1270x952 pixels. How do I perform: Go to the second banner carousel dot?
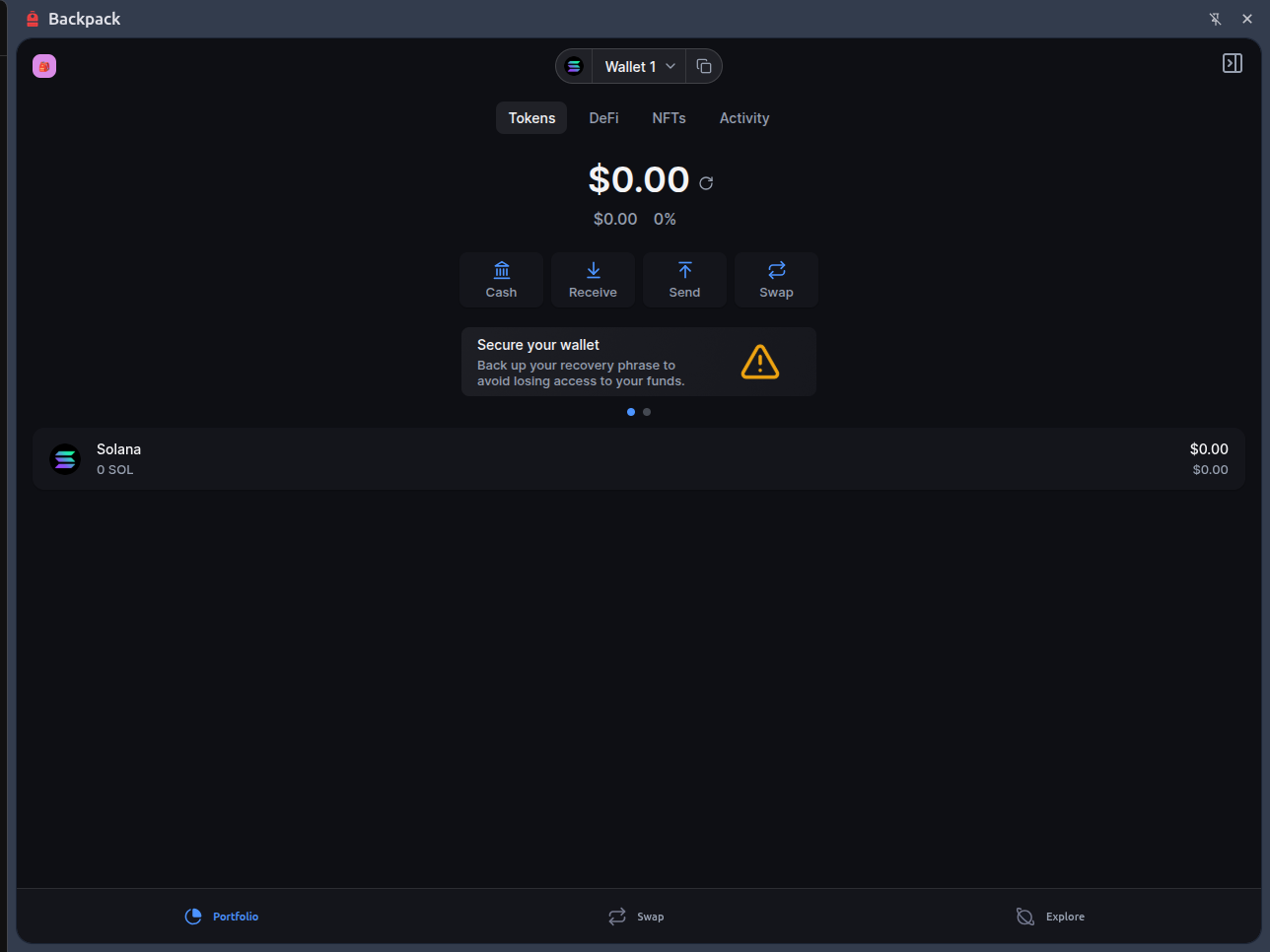pos(647,412)
